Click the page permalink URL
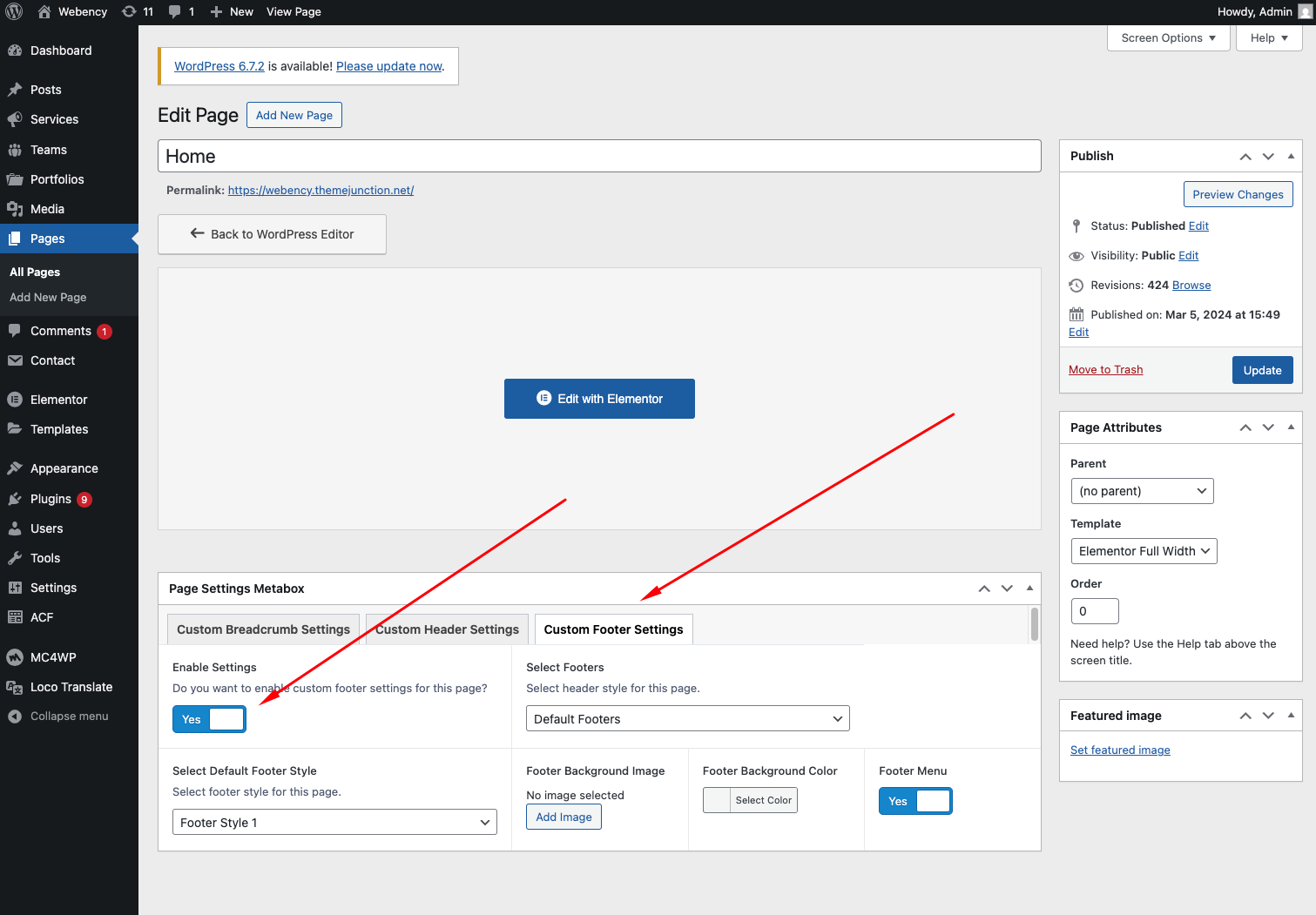This screenshot has height=915, width=1316. pos(321,190)
